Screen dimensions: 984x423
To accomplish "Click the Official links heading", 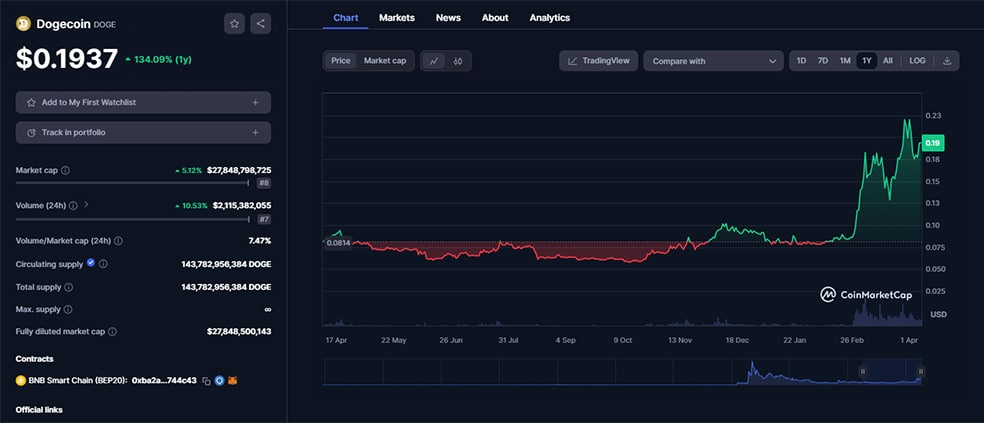I will coord(39,410).
